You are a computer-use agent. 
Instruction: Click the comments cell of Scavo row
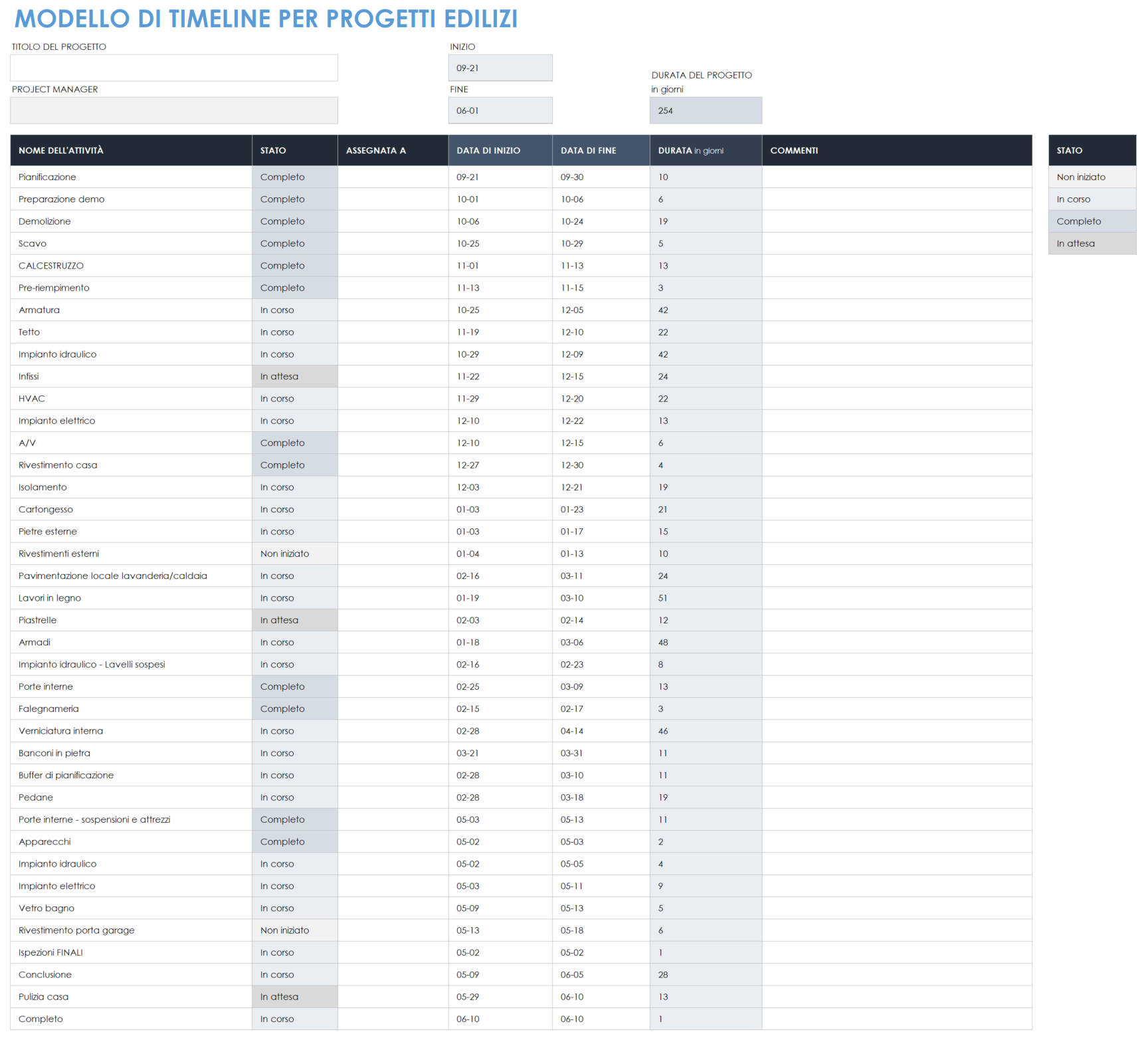coord(897,243)
